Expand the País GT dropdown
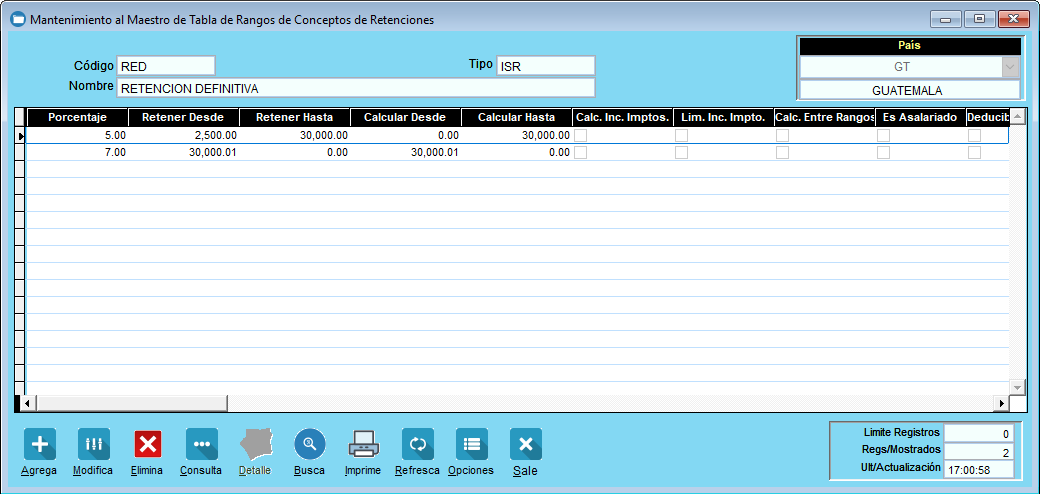This screenshot has height=494, width=1040. click(x=1010, y=67)
